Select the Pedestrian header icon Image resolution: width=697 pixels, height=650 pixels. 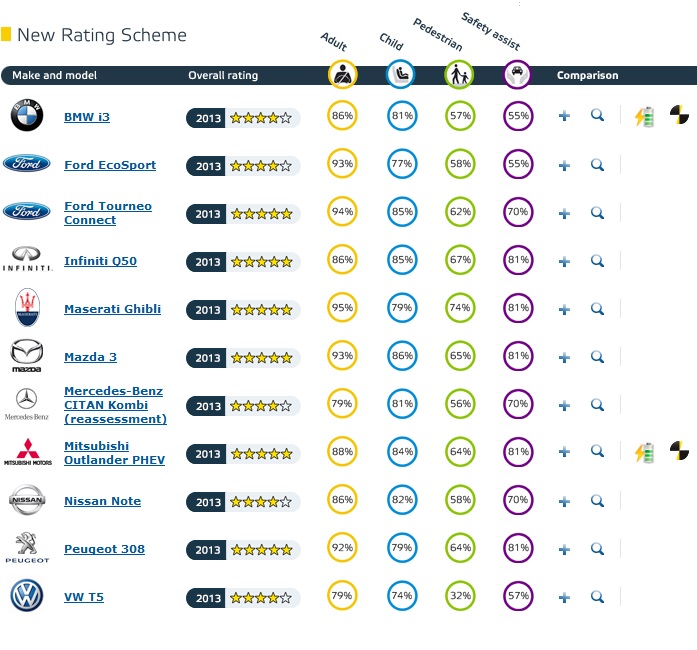pos(459,74)
